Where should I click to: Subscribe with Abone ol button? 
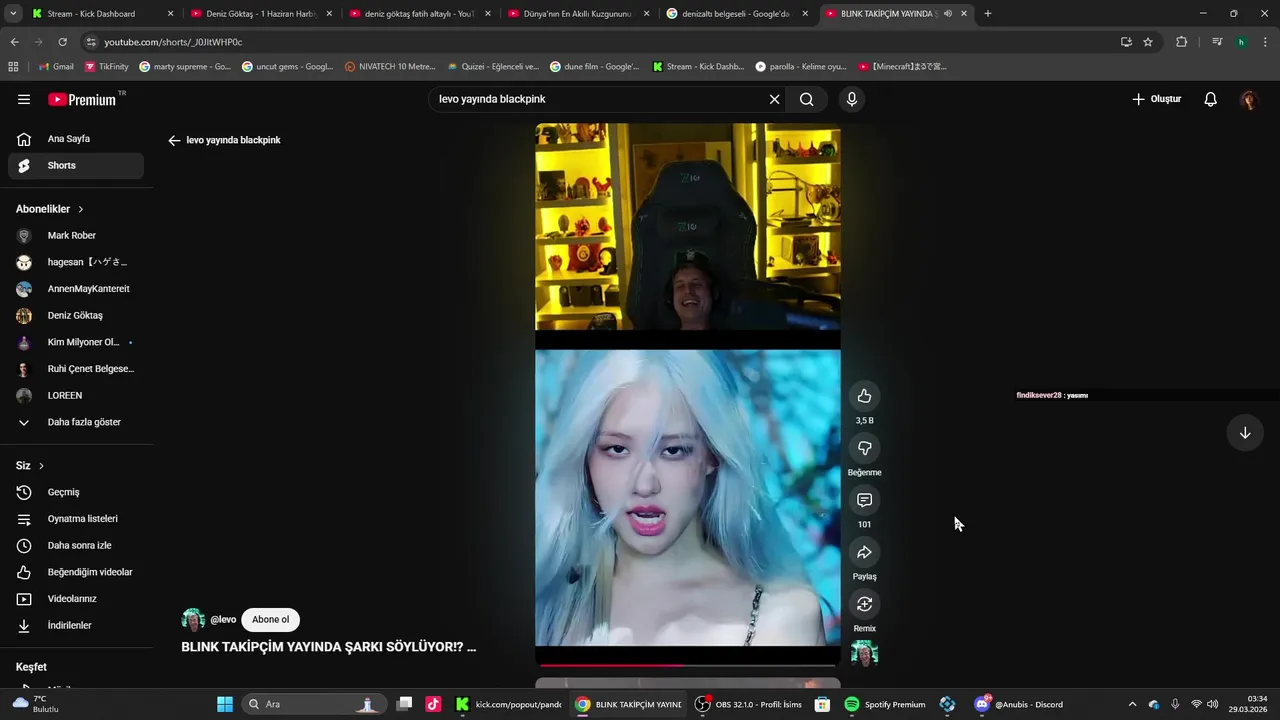coord(270,620)
